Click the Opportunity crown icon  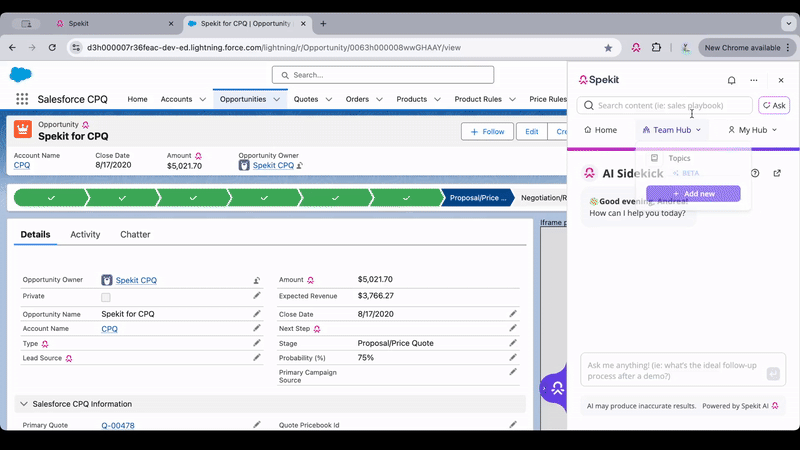pyautogui.click(x=22, y=129)
